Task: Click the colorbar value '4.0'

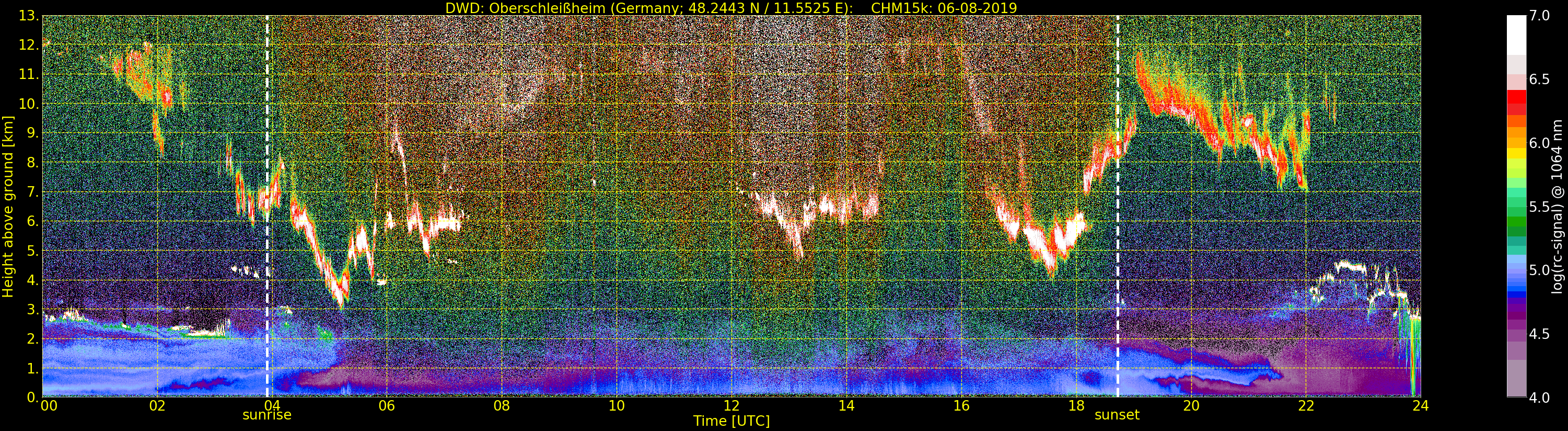Action: (1539, 397)
